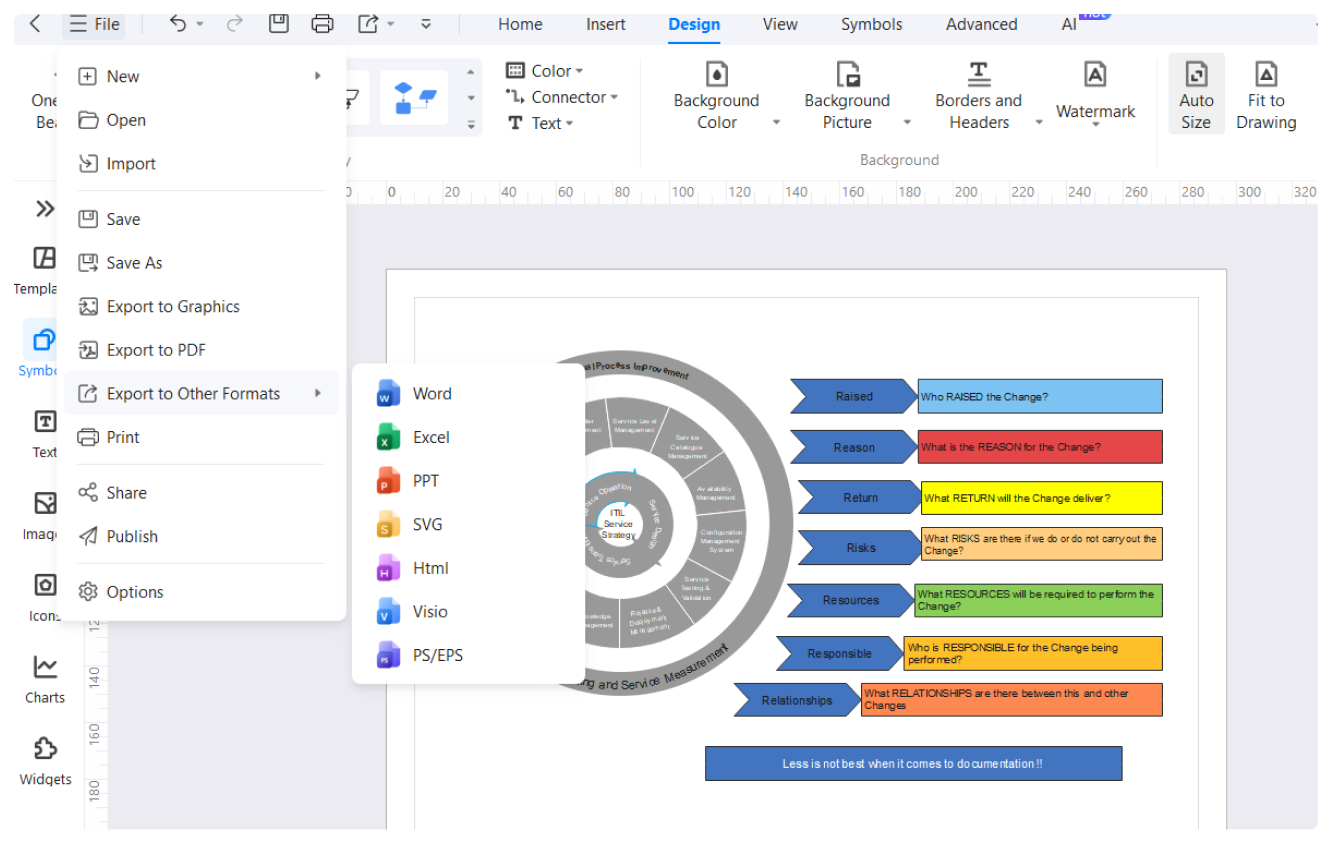Screen dimensions: 1332x844
Task: Expand the Background Picture arrow
Action: click(x=907, y=123)
